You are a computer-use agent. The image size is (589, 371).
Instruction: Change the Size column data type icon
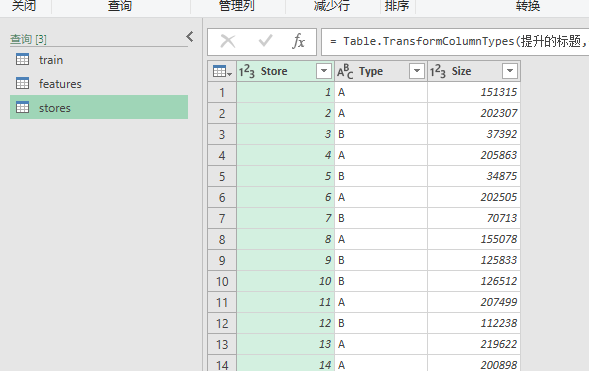(x=437, y=71)
